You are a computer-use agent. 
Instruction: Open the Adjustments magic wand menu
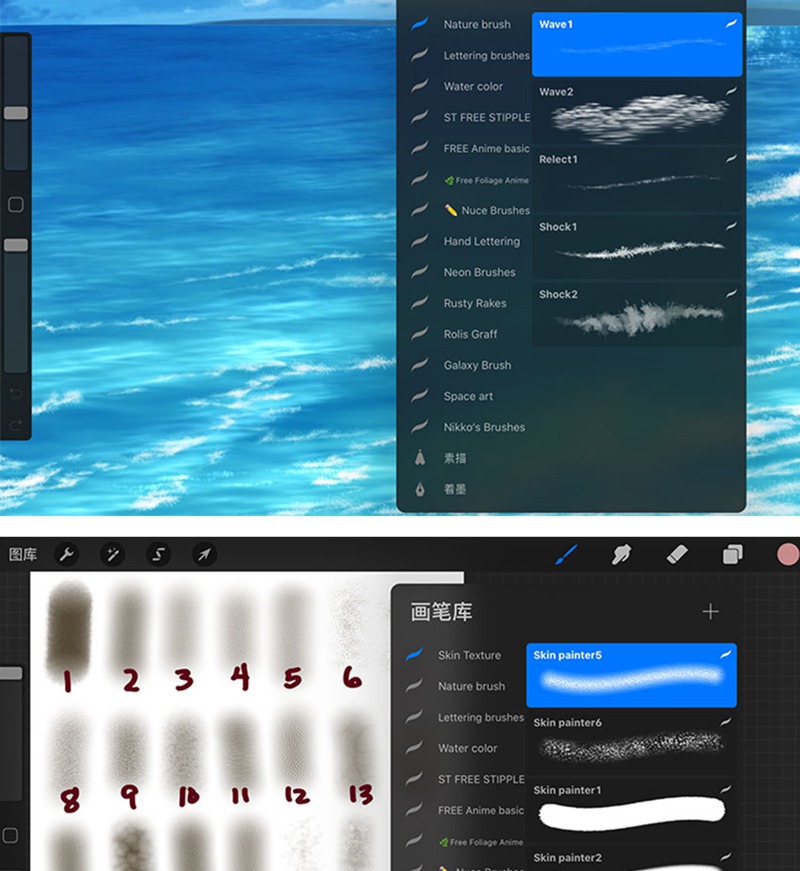(113, 554)
